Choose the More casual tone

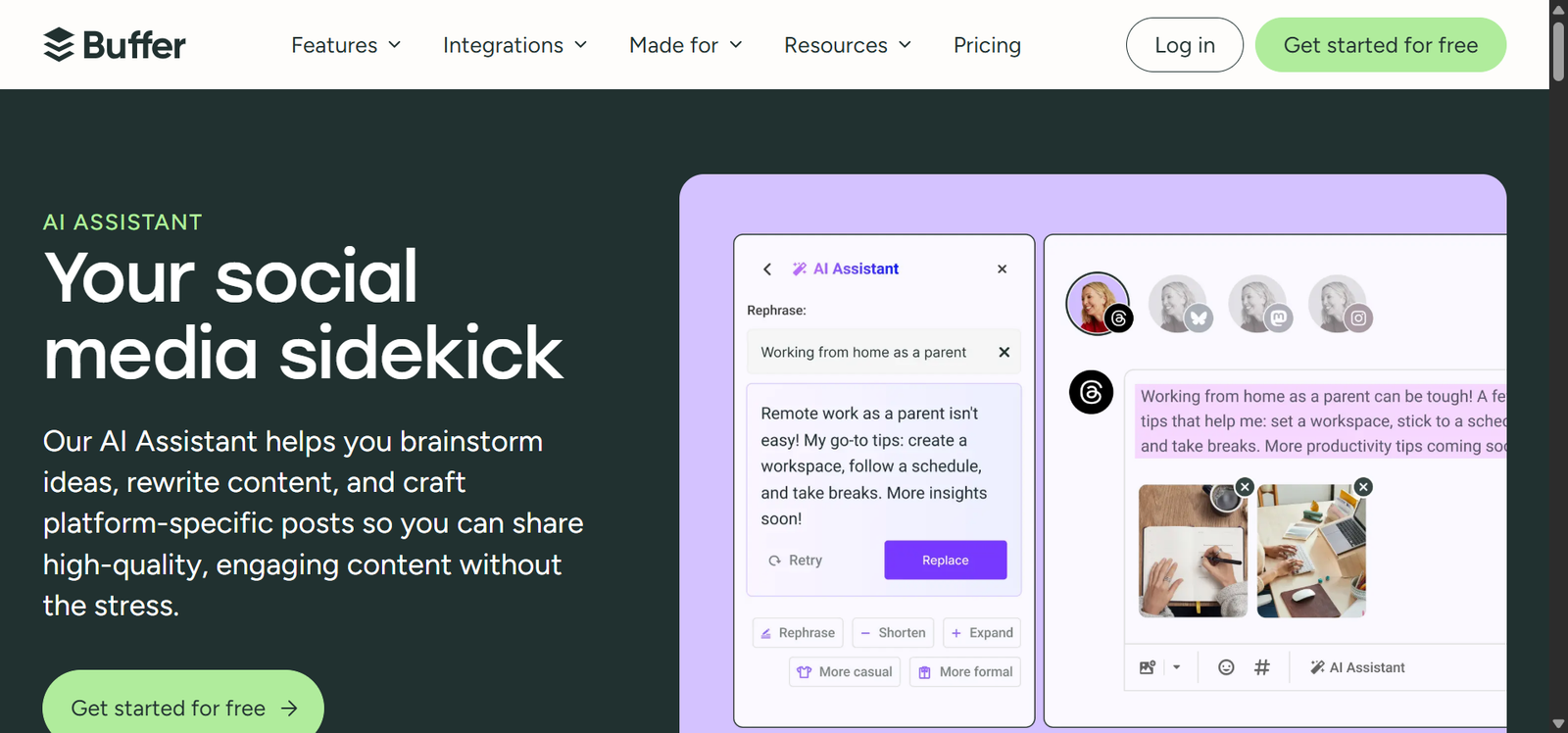pos(845,672)
